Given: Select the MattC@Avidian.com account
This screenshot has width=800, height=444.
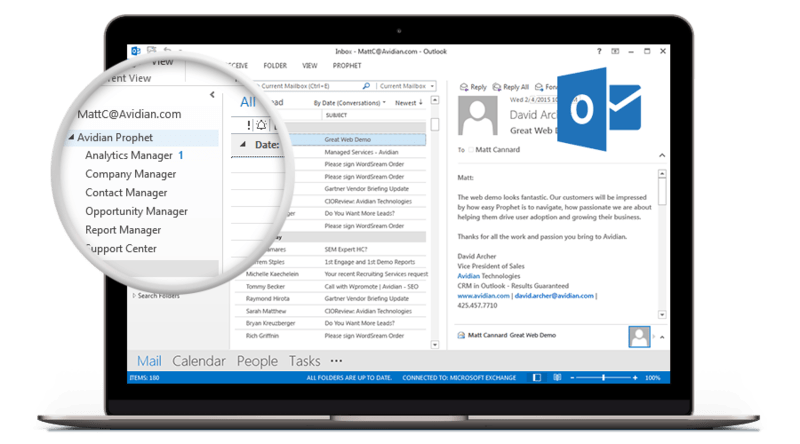Looking at the screenshot, I should click(129, 114).
